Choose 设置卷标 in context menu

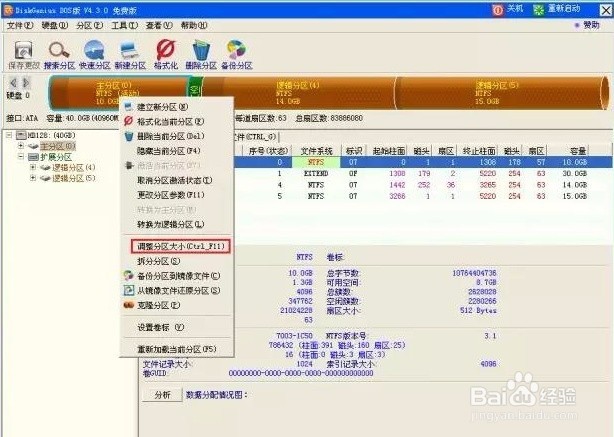click(177, 327)
